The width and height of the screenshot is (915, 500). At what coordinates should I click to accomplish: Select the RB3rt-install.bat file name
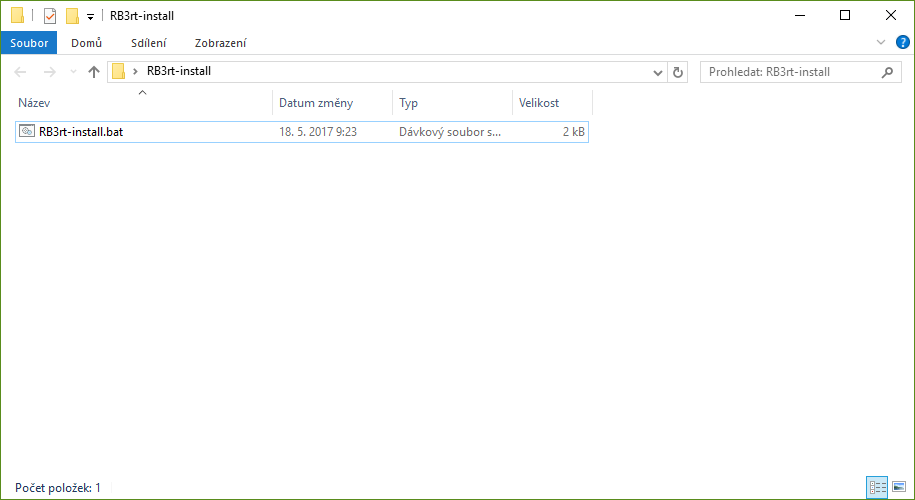[x=81, y=132]
